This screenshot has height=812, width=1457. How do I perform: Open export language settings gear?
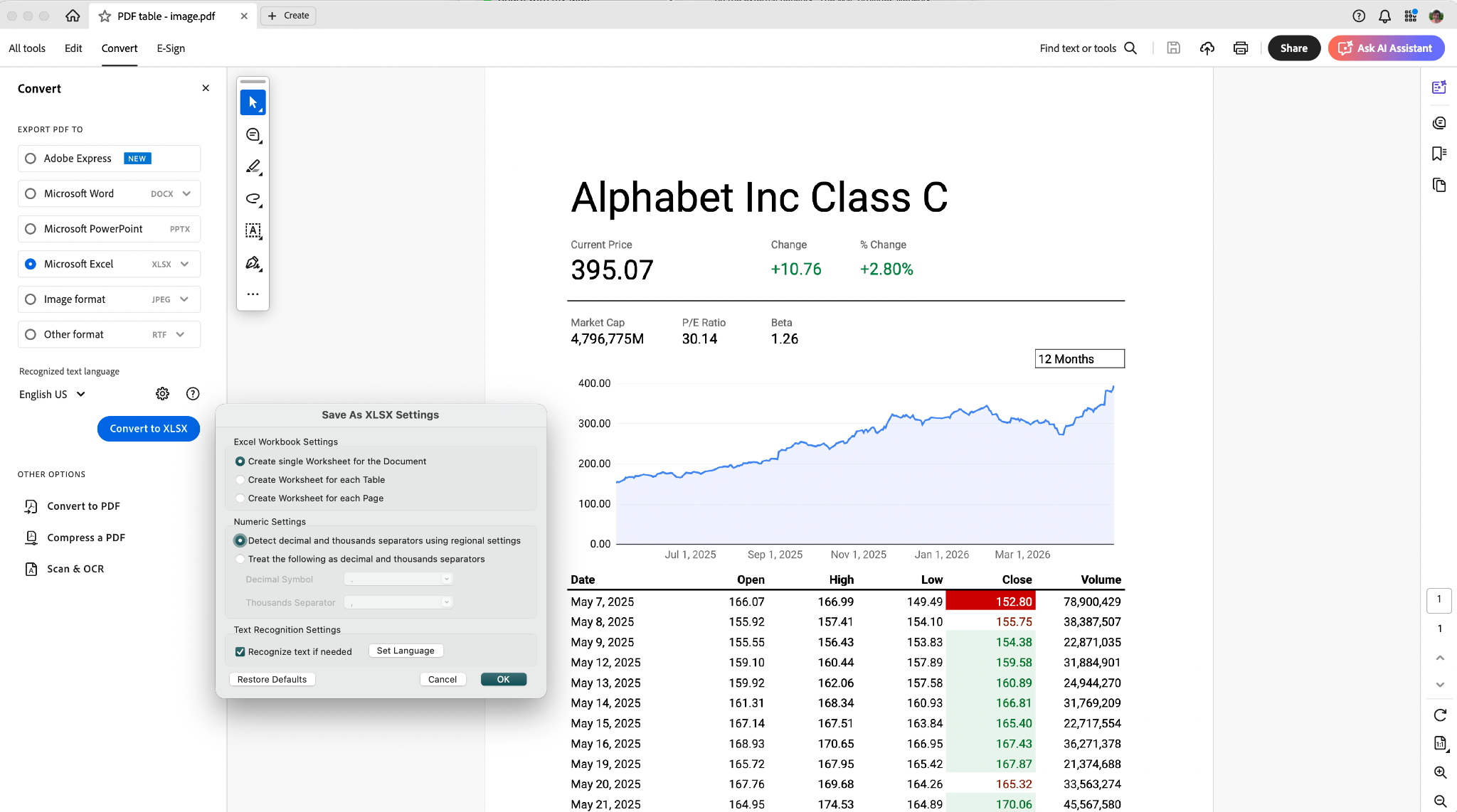coord(162,394)
